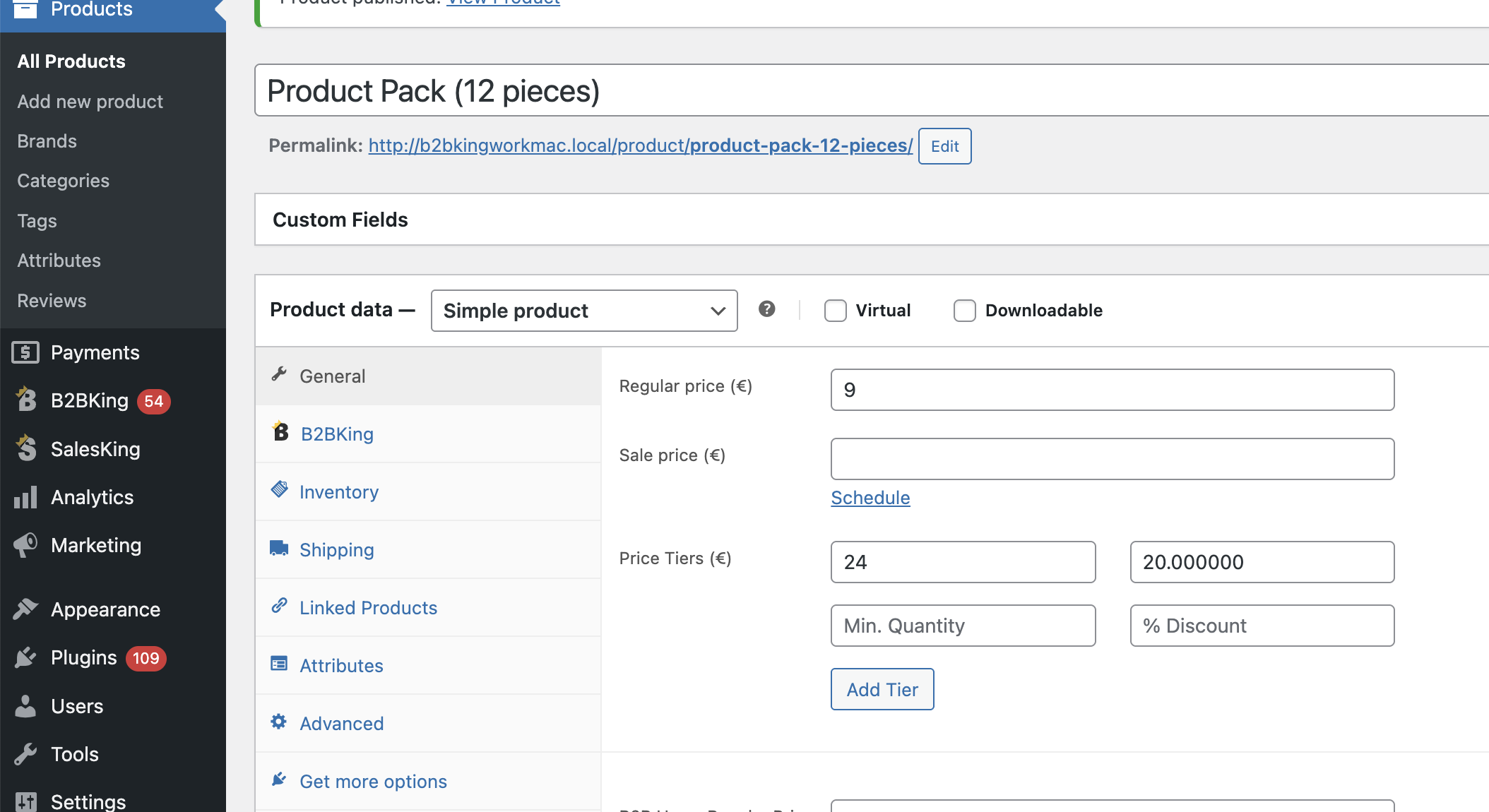The image size is (1489, 812).
Task: Open Brands in Products submenu
Action: coord(47,141)
